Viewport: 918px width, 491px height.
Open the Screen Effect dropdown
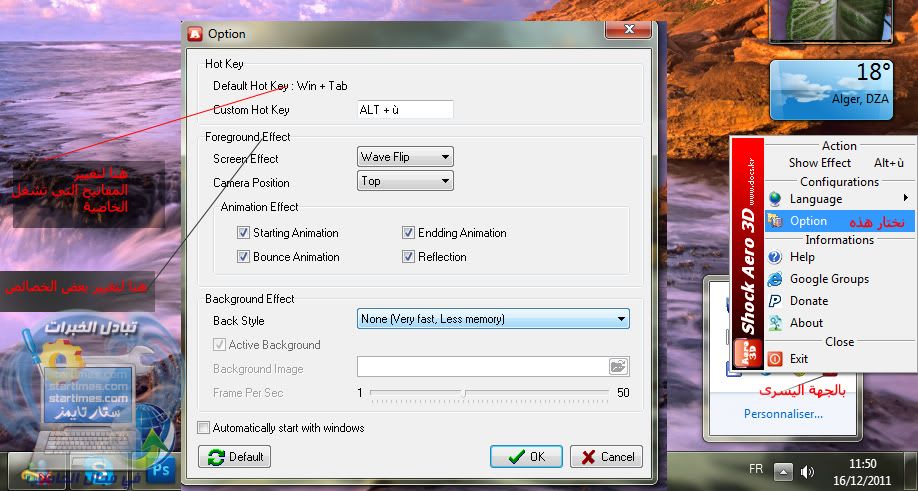405,157
